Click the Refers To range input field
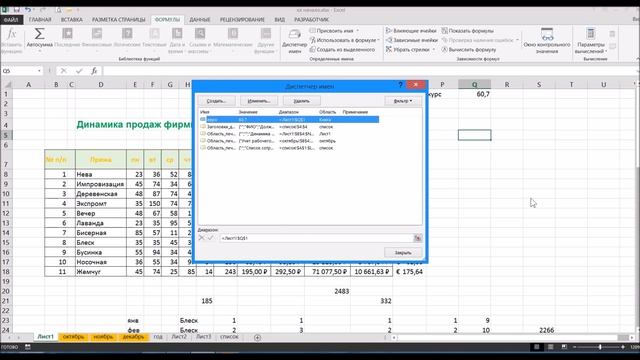 316,238
